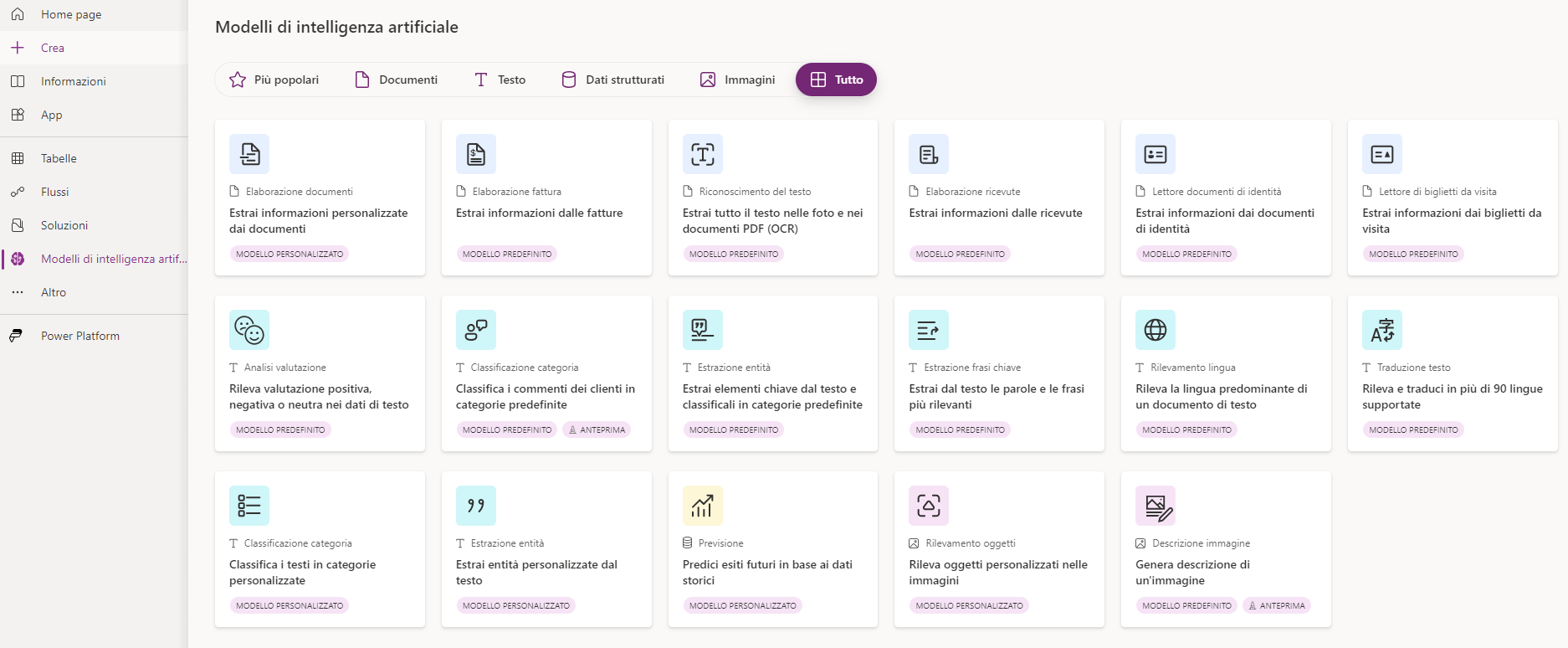Click the text translation icon

point(1382,330)
